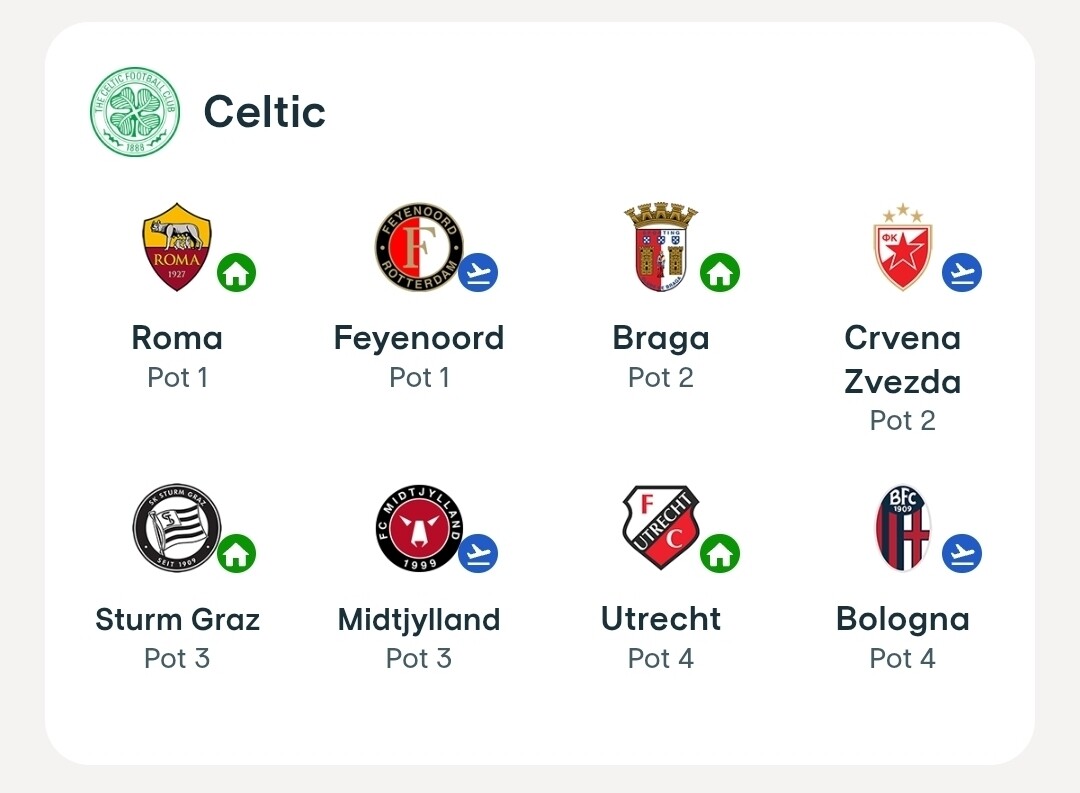The height and width of the screenshot is (793, 1080).
Task: Click the home badge beside Utrecht
Action: (x=720, y=553)
